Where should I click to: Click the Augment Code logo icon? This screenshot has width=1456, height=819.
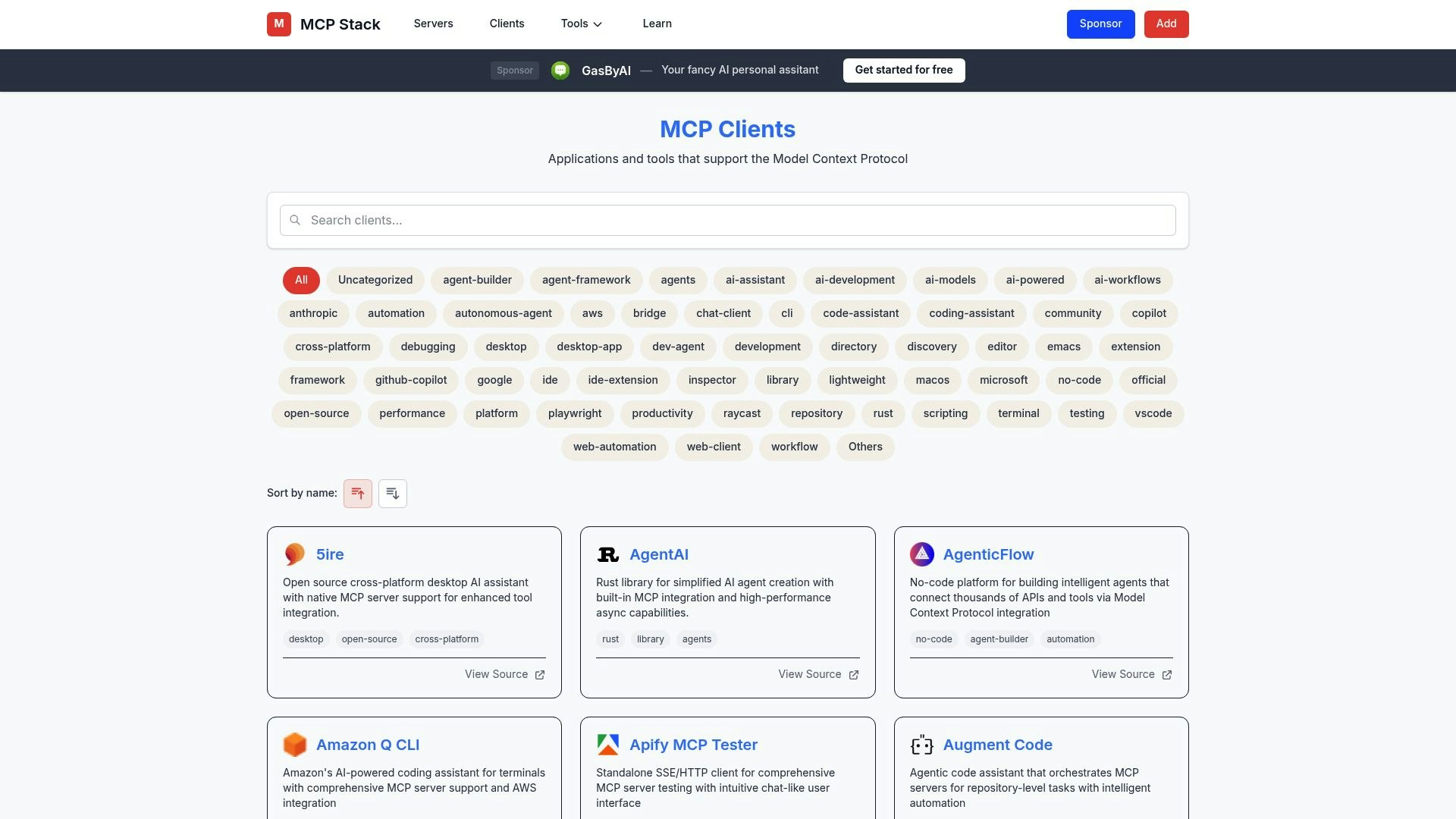(922, 745)
